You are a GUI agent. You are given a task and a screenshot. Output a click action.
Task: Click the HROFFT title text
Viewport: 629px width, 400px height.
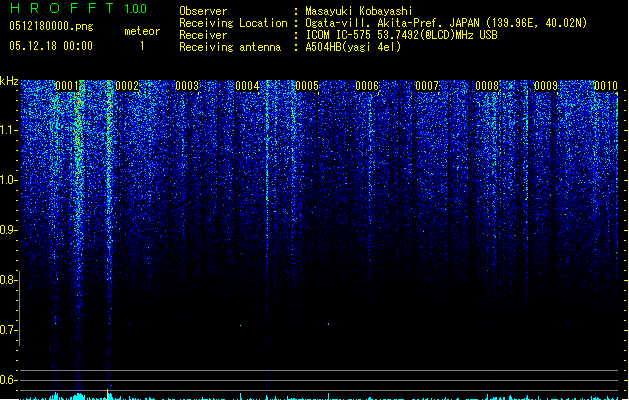pos(62,8)
